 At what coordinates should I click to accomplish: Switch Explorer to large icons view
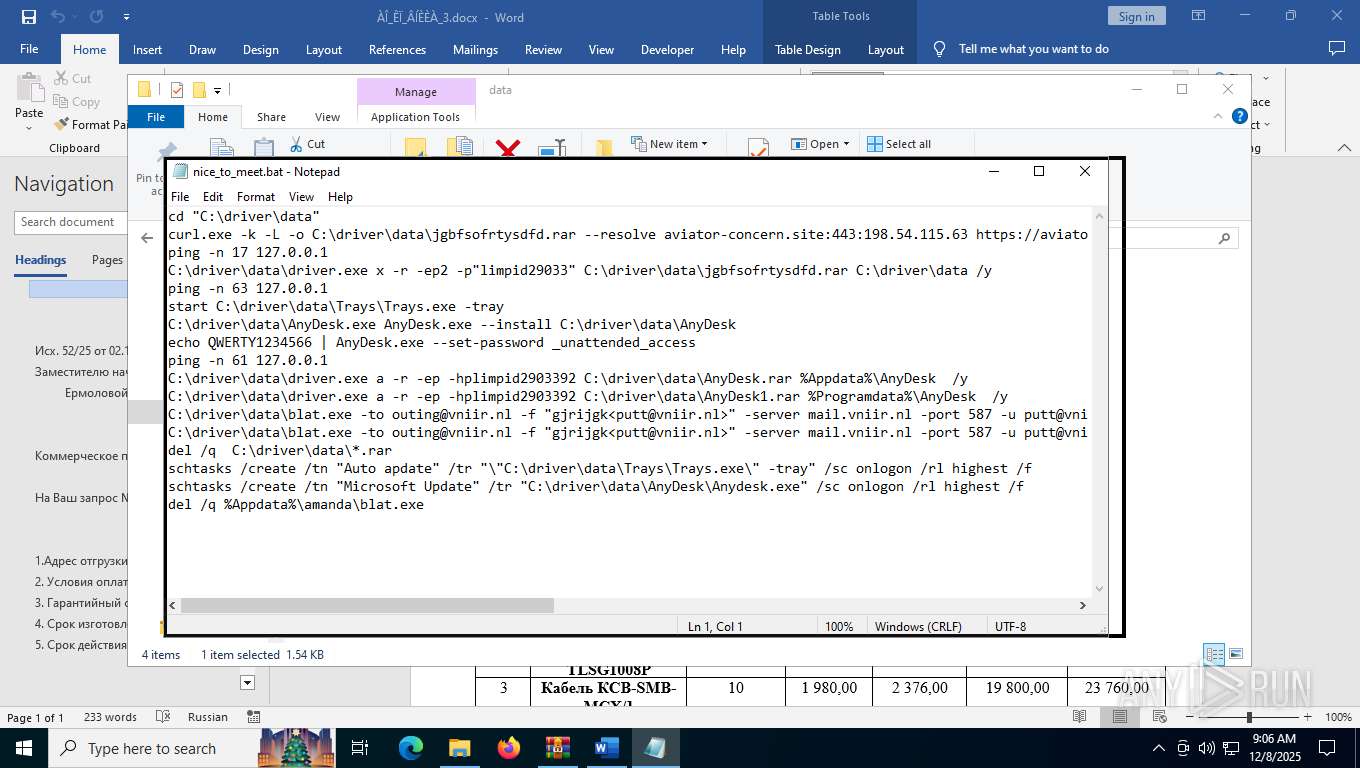tap(1236, 655)
